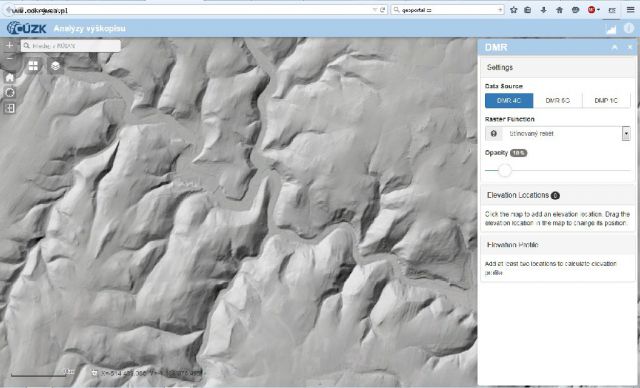
Task: Activate the find my location button
Action: click(10, 93)
